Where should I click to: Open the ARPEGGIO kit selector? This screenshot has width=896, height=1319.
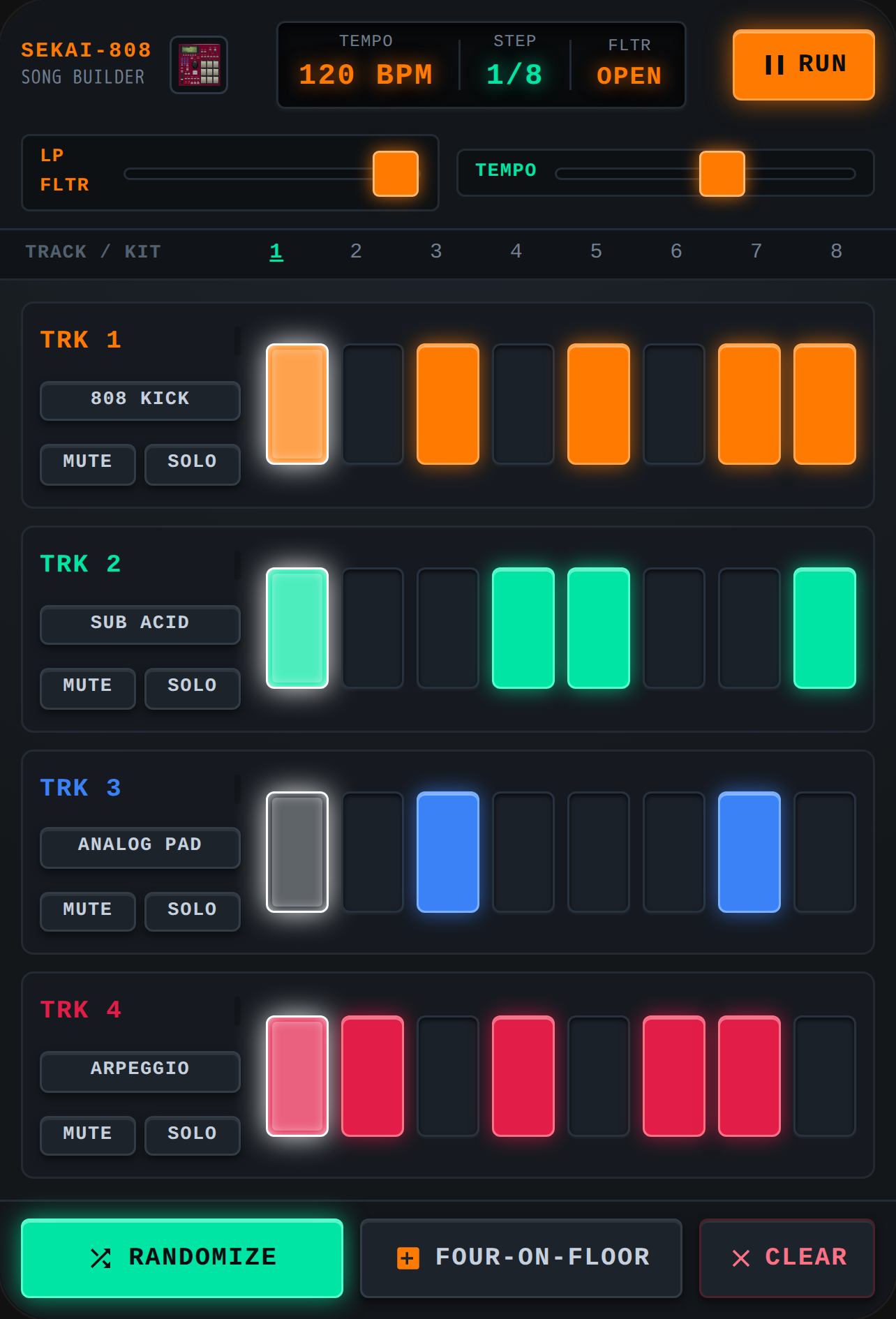tap(140, 1071)
